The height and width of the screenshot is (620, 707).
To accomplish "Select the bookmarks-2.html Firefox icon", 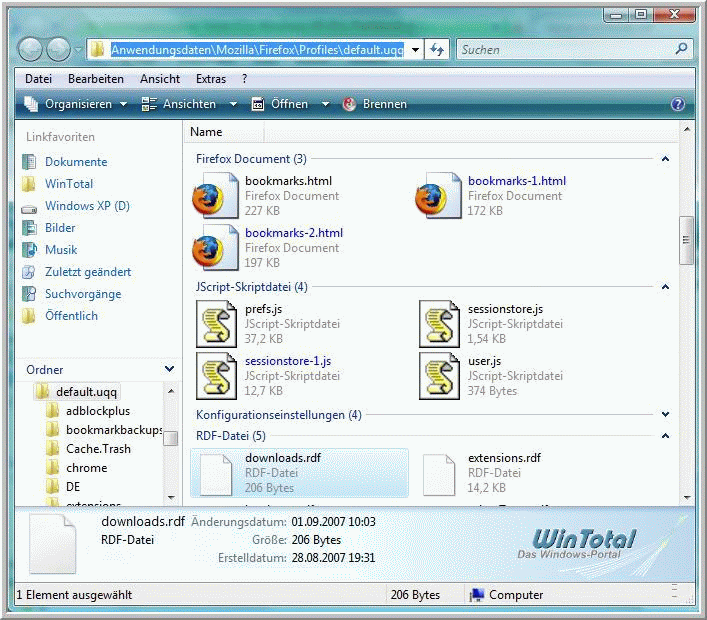I will pos(216,248).
